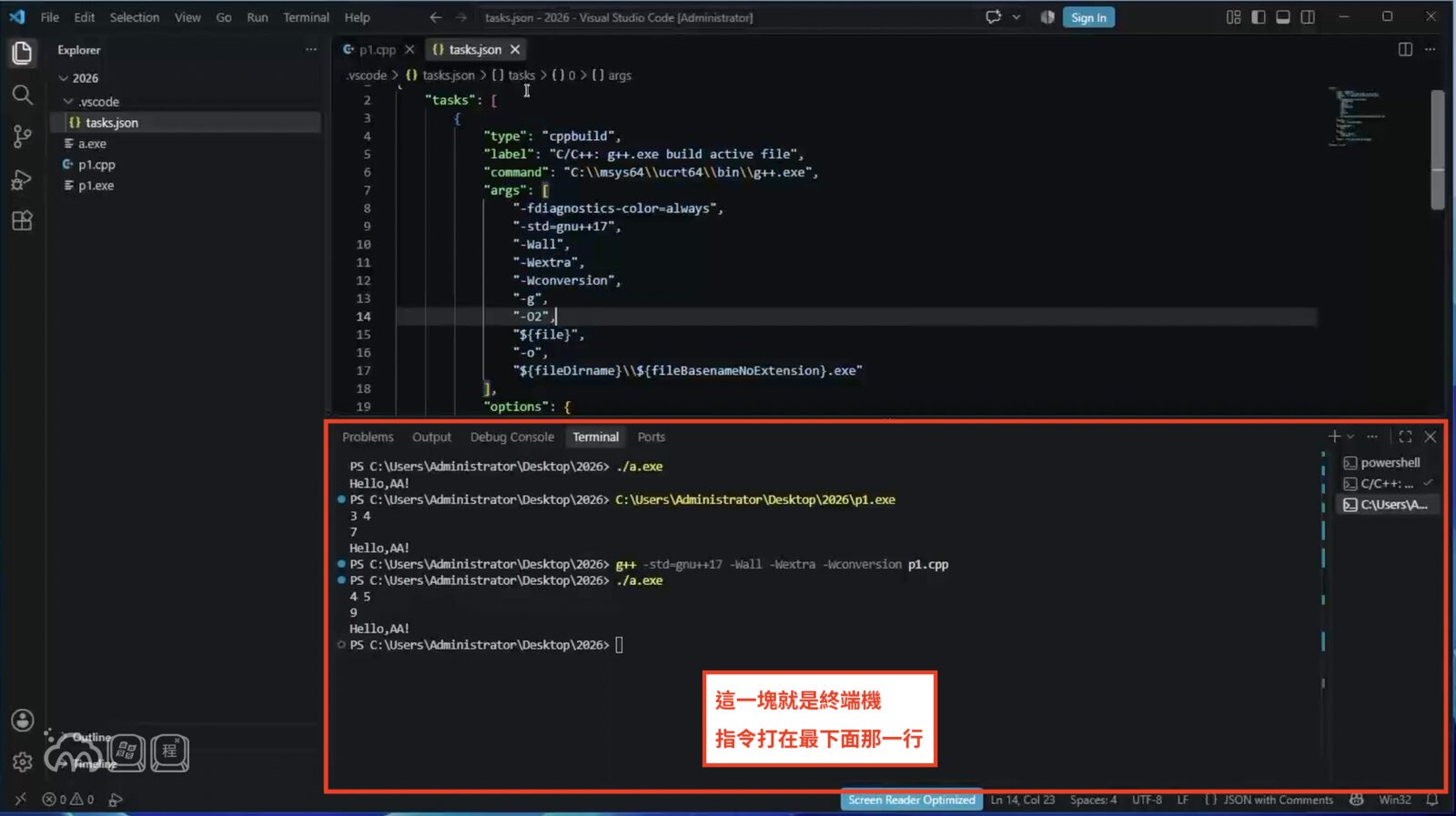Screen dimensions: 1456x816
Task: Open the Terminal menu
Action: [x=306, y=17]
